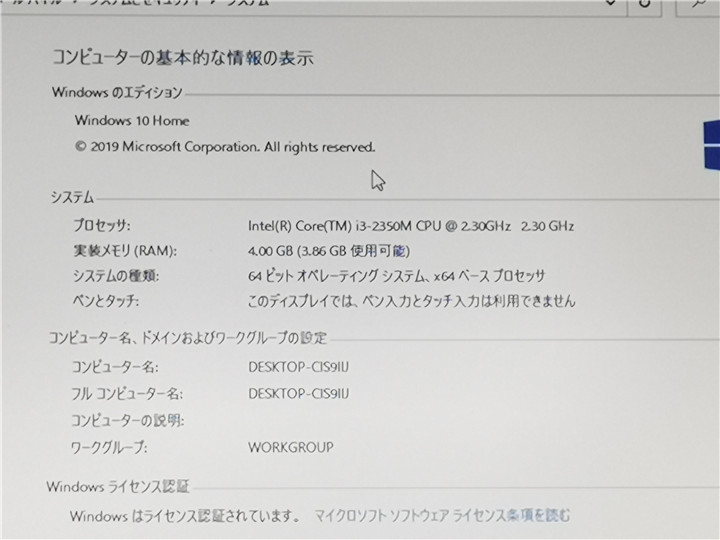Viewport: 720px width, 540px height.
Task: Click the 'プロセッサ:' label
Action: coord(102,225)
